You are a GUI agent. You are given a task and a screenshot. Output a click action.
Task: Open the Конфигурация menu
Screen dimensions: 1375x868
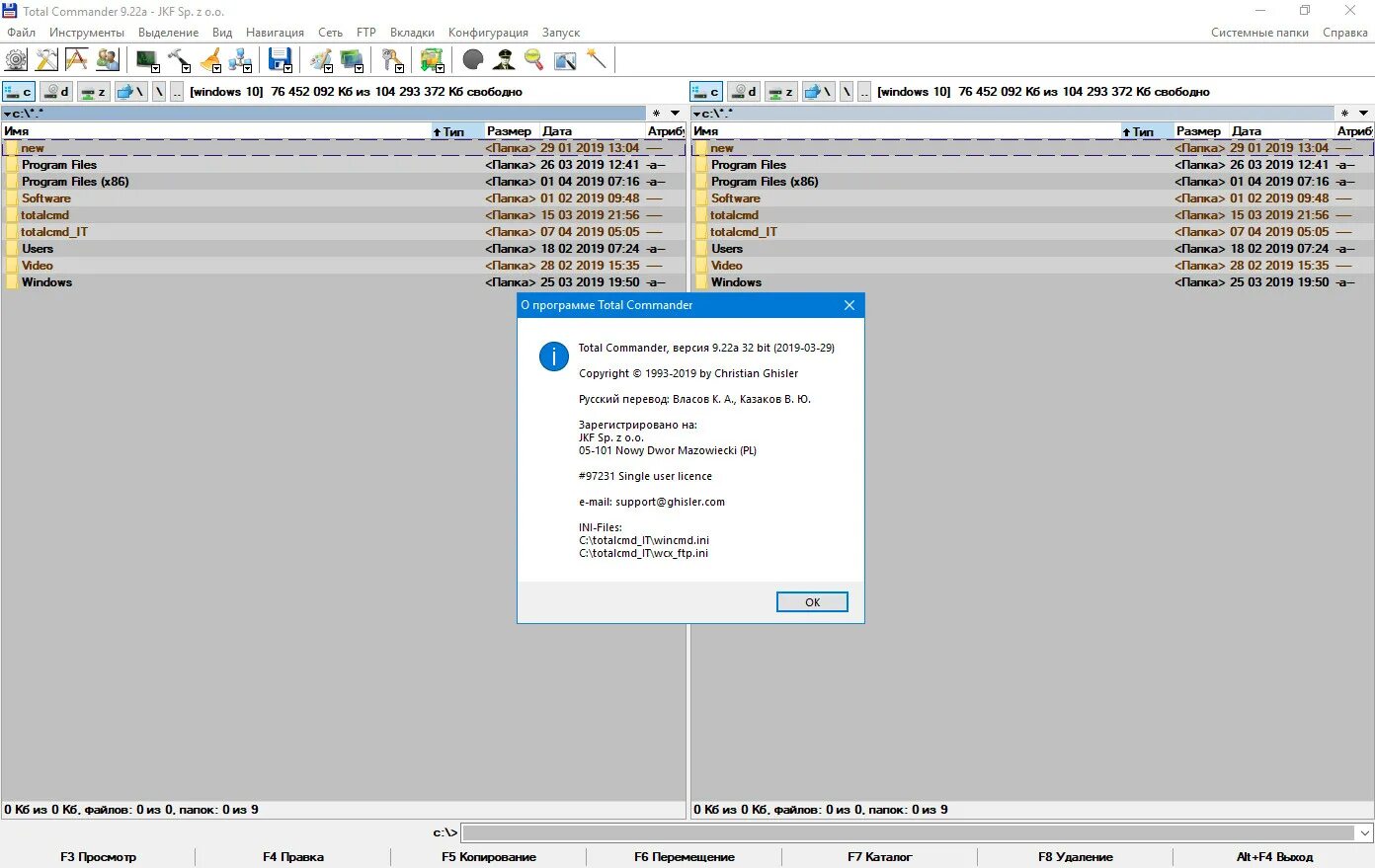pyautogui.click(x=488, y=33)
